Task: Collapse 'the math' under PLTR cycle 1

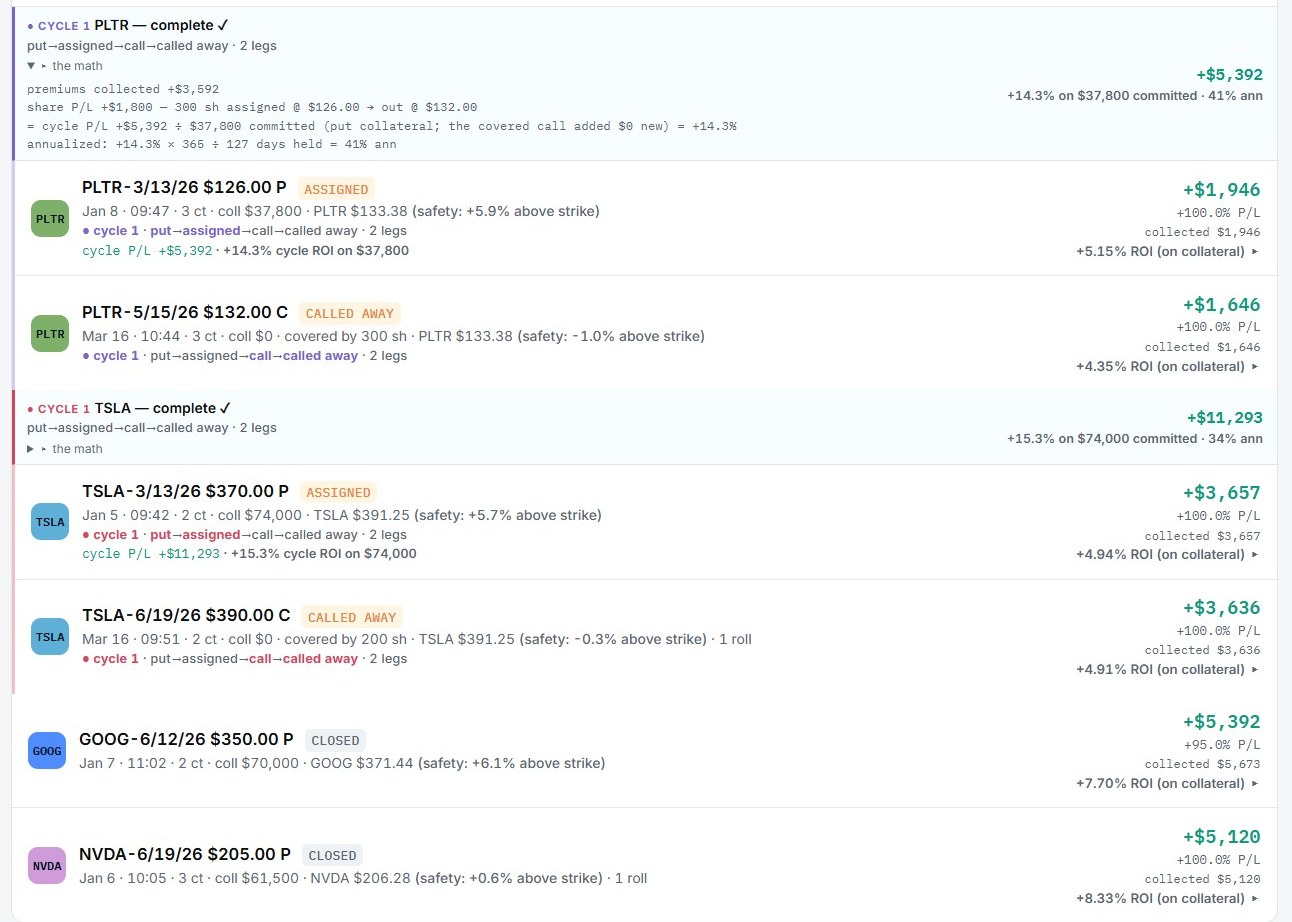Action: tap(65, 66)
